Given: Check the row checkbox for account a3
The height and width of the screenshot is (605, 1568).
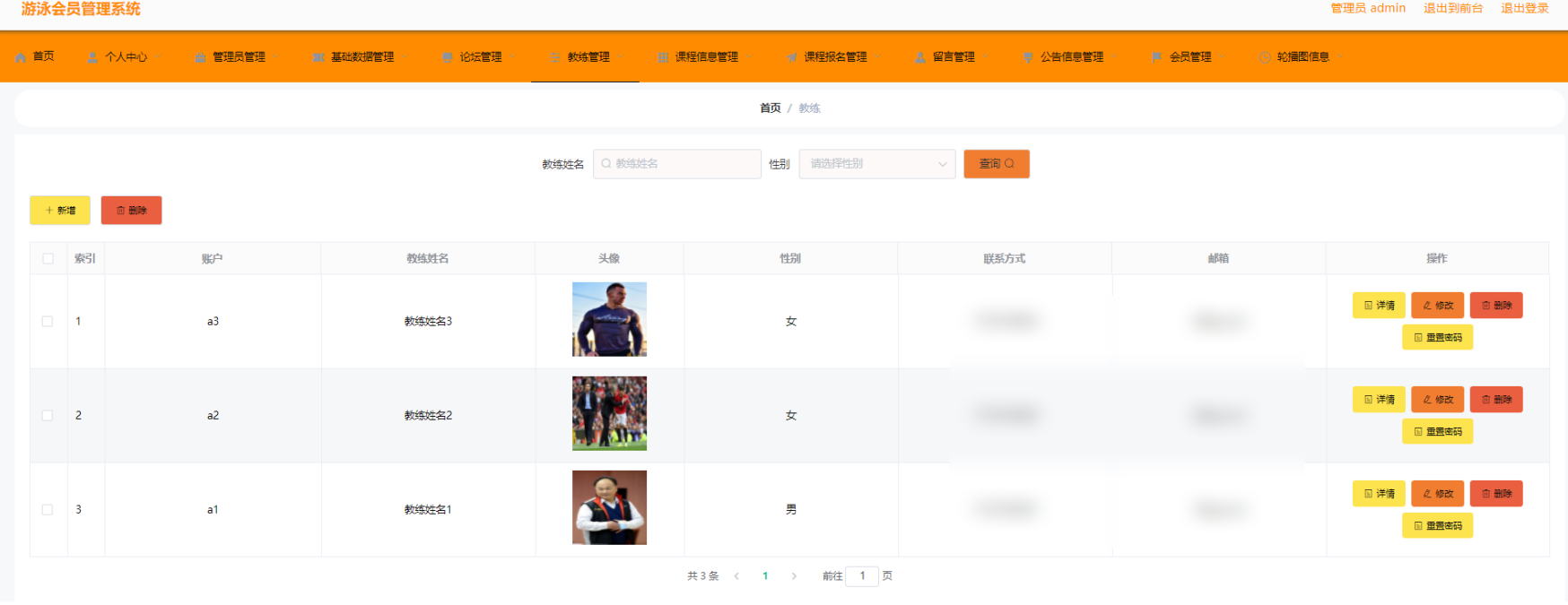Looking at the screenshot, I should coord(48,322).
